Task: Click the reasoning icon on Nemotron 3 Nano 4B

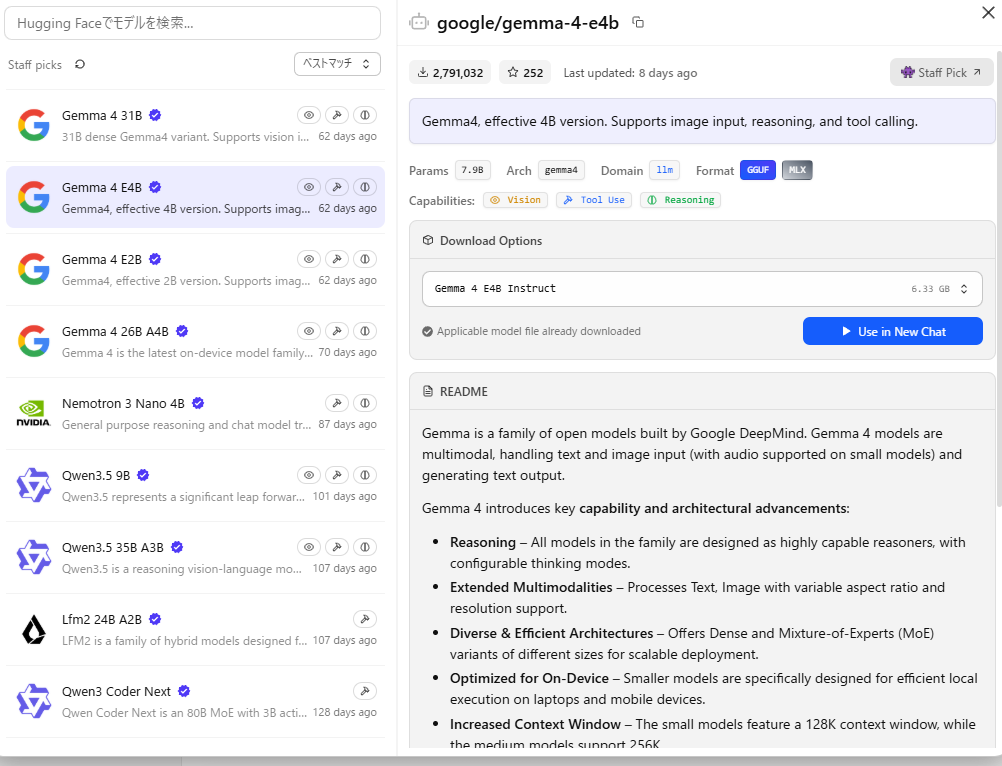Action: point(365,403)
